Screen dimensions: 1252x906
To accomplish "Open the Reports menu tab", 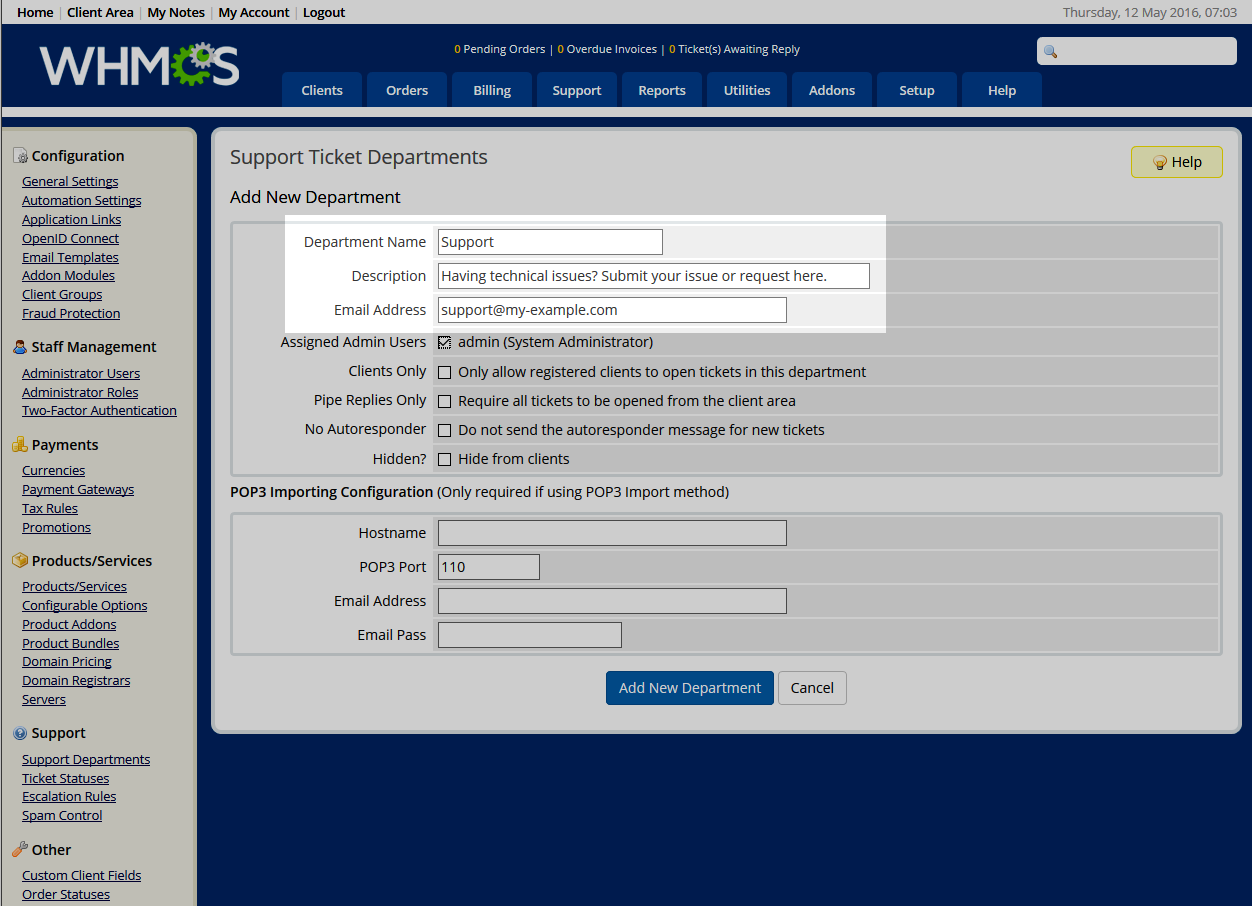I will [662, 90].
